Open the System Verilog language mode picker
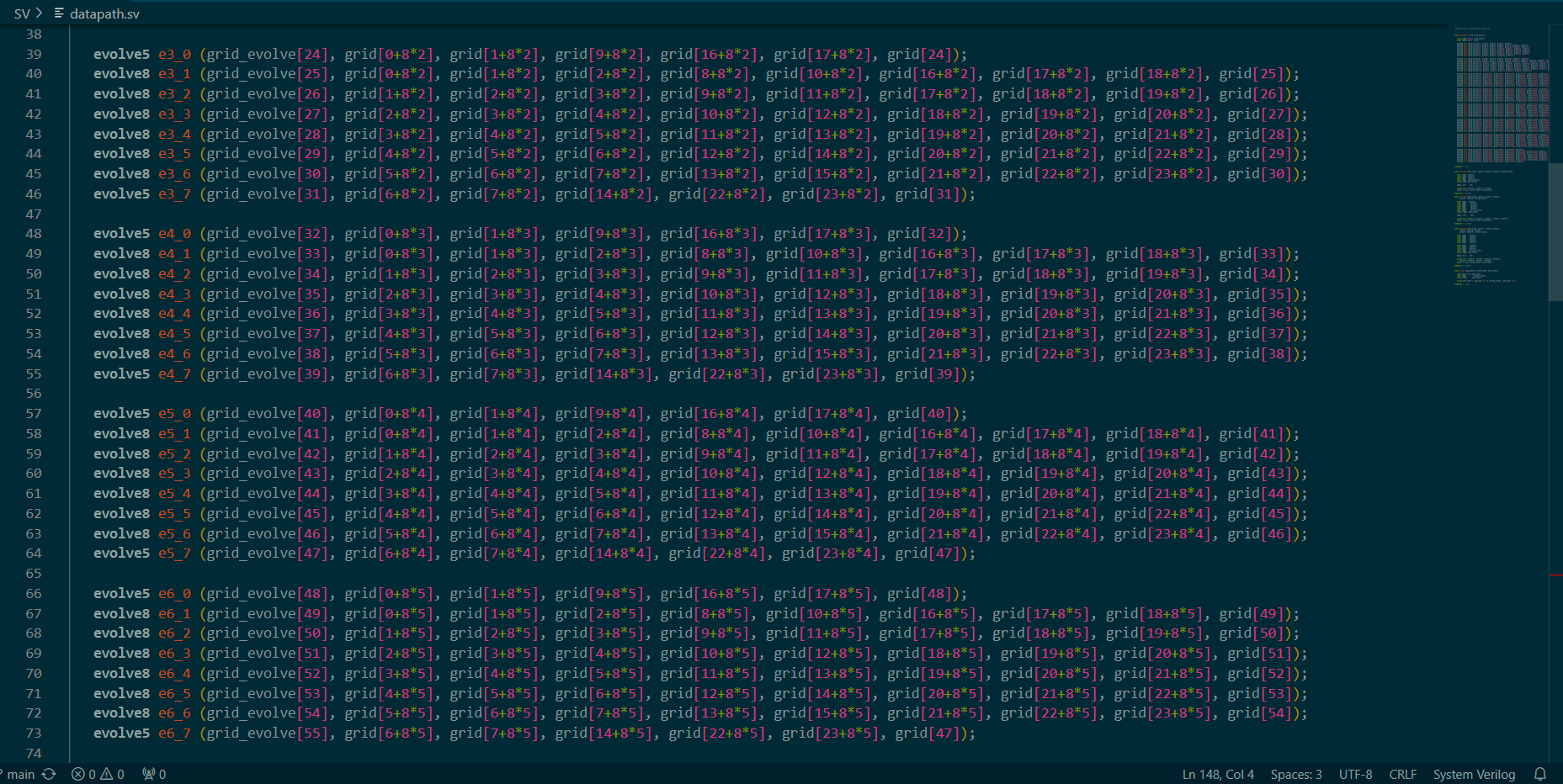The height and width of the screenshot is (784, 1563). (1475, 774)
